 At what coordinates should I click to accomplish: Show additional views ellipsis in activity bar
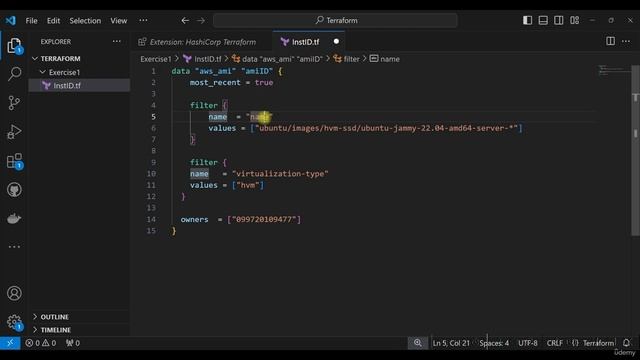coord(14,247)
